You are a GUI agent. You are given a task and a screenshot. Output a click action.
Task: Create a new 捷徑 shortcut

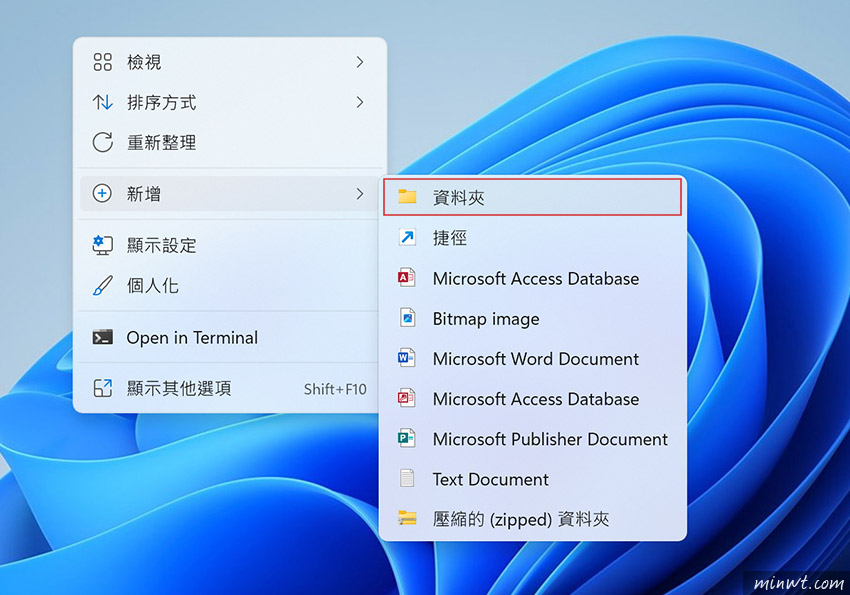[x=532, y=237]
